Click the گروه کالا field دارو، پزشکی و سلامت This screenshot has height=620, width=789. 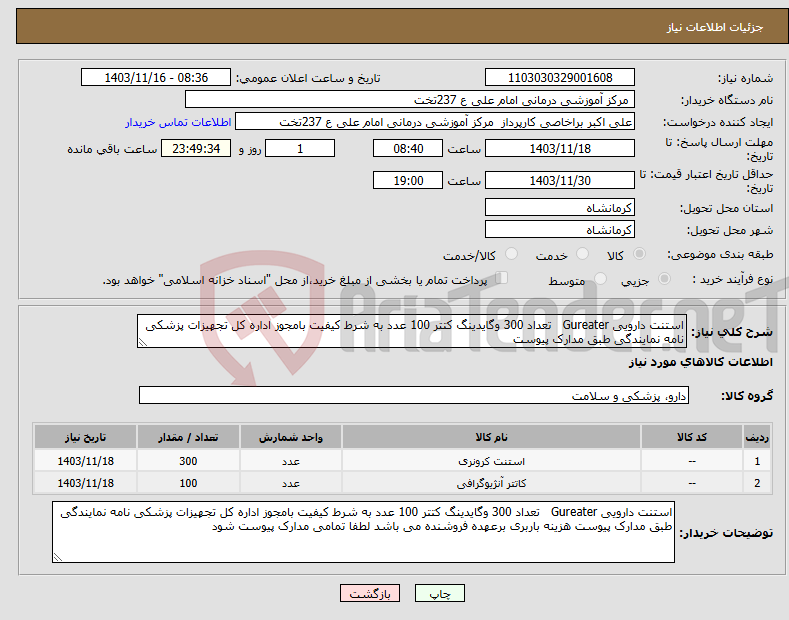[x=414, y=396]
